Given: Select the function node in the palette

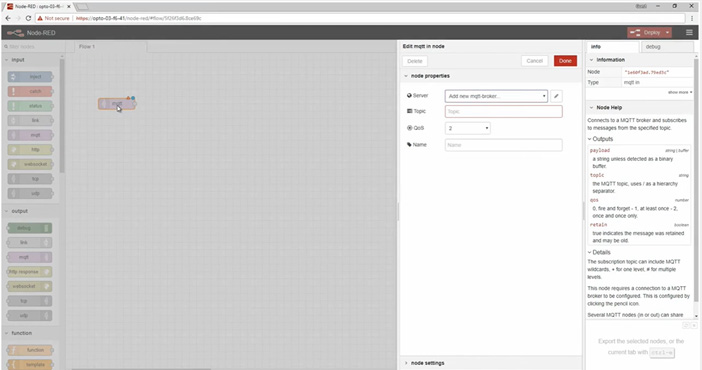Looking at the screenshot, I should click(30, 350).
